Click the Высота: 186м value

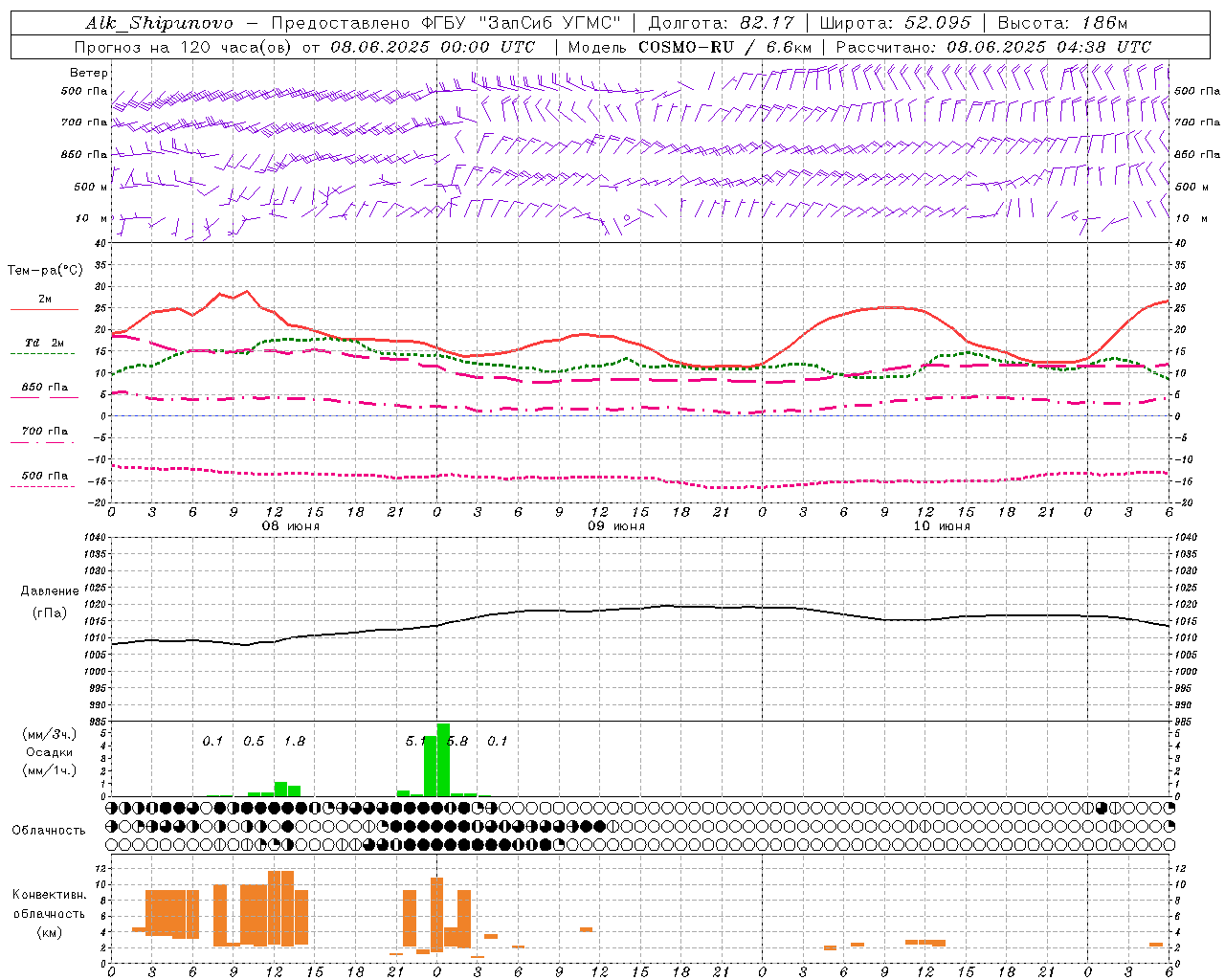coord(1062,23)
